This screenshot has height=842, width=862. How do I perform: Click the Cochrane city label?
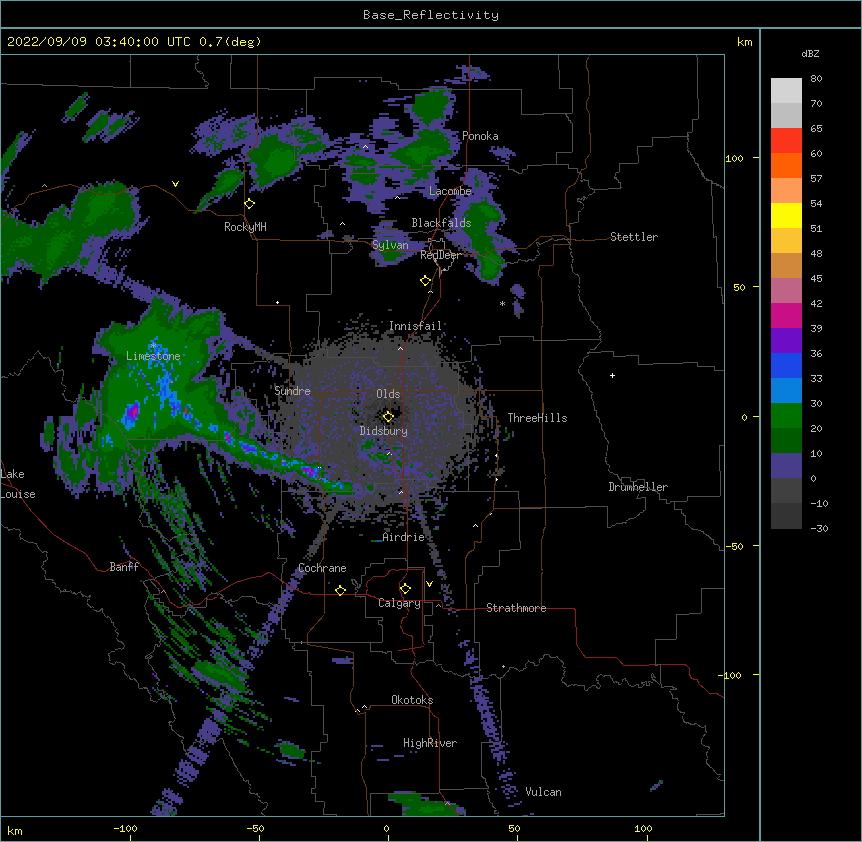(322, 568)
